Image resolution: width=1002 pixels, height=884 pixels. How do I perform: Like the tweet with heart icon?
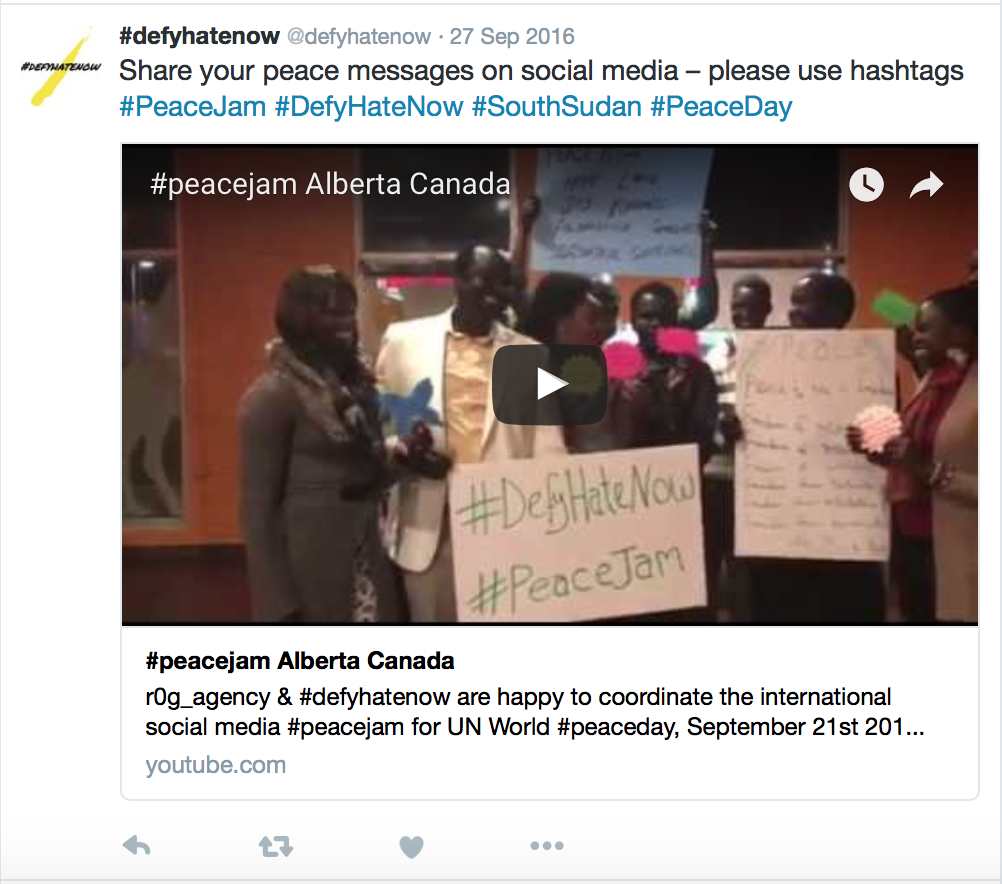pyautogui.click(x=411, y=847)
